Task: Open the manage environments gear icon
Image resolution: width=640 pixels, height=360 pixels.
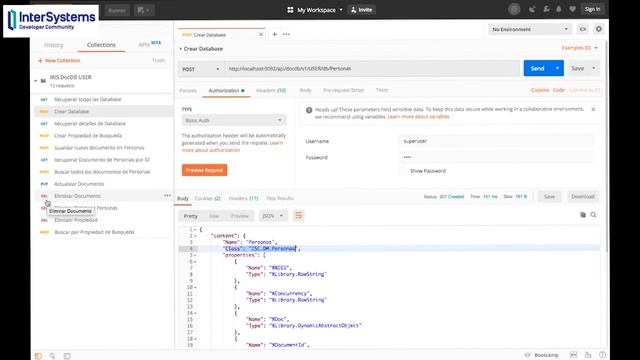Action: coord(598,29)
